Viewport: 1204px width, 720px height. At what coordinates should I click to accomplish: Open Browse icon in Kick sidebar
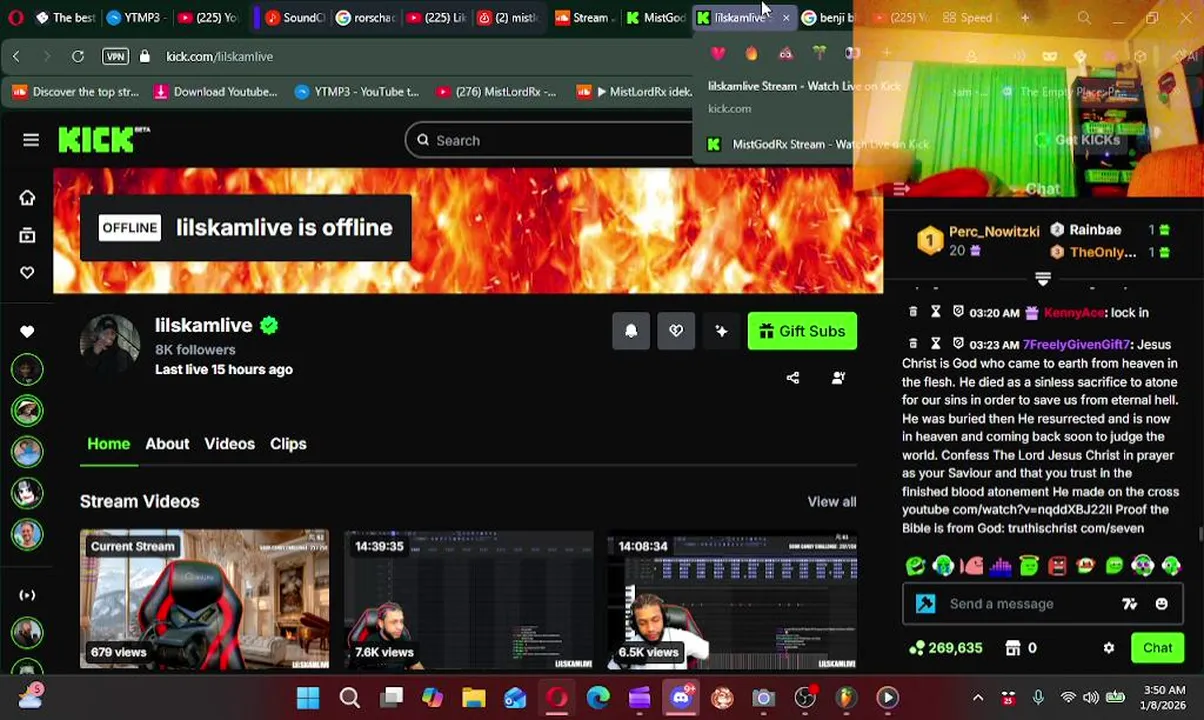[x=27, y=235]
